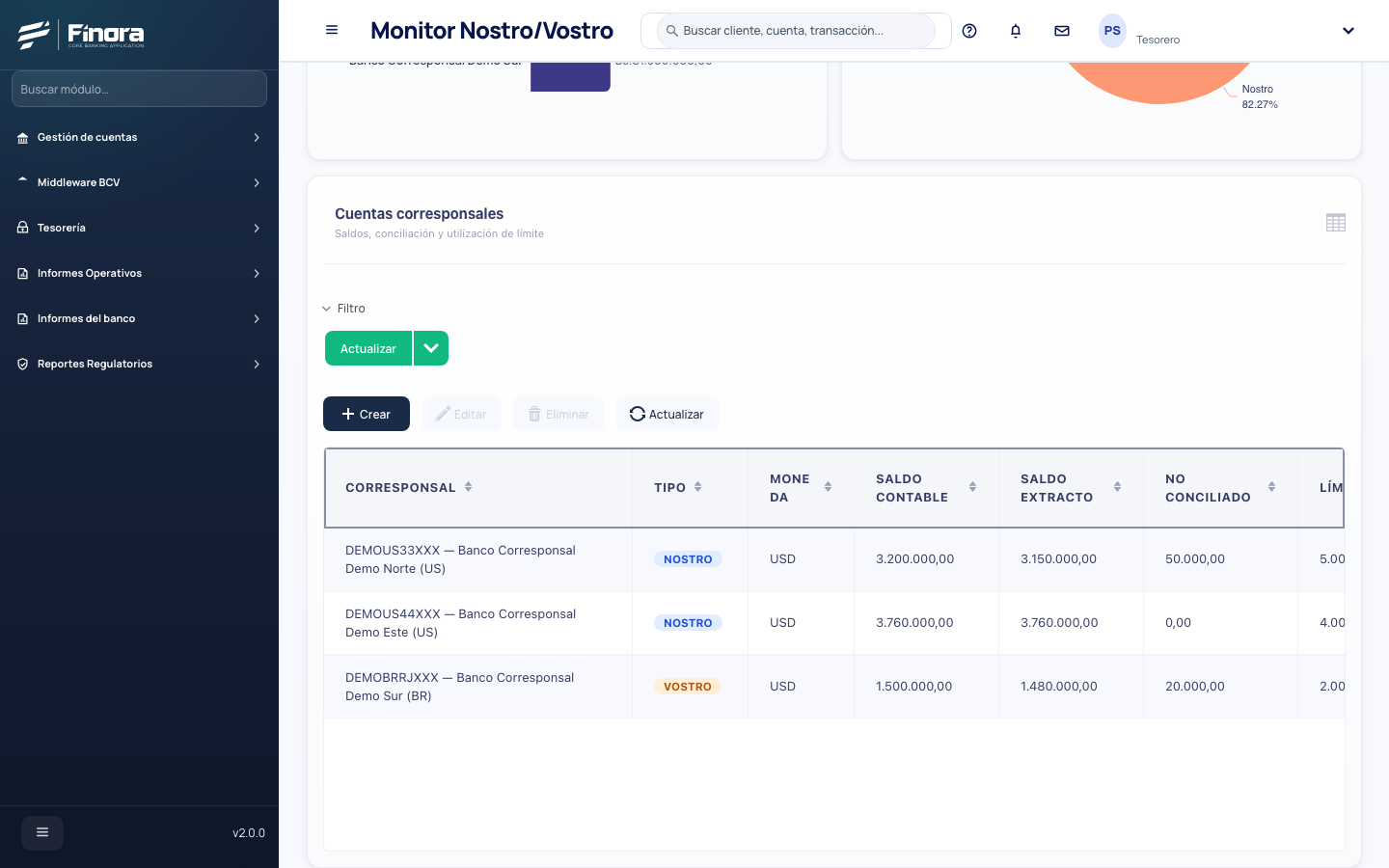Sort table by Tipo column
Viewport: 1389px width, 868px height.
(x=698, y=487)
